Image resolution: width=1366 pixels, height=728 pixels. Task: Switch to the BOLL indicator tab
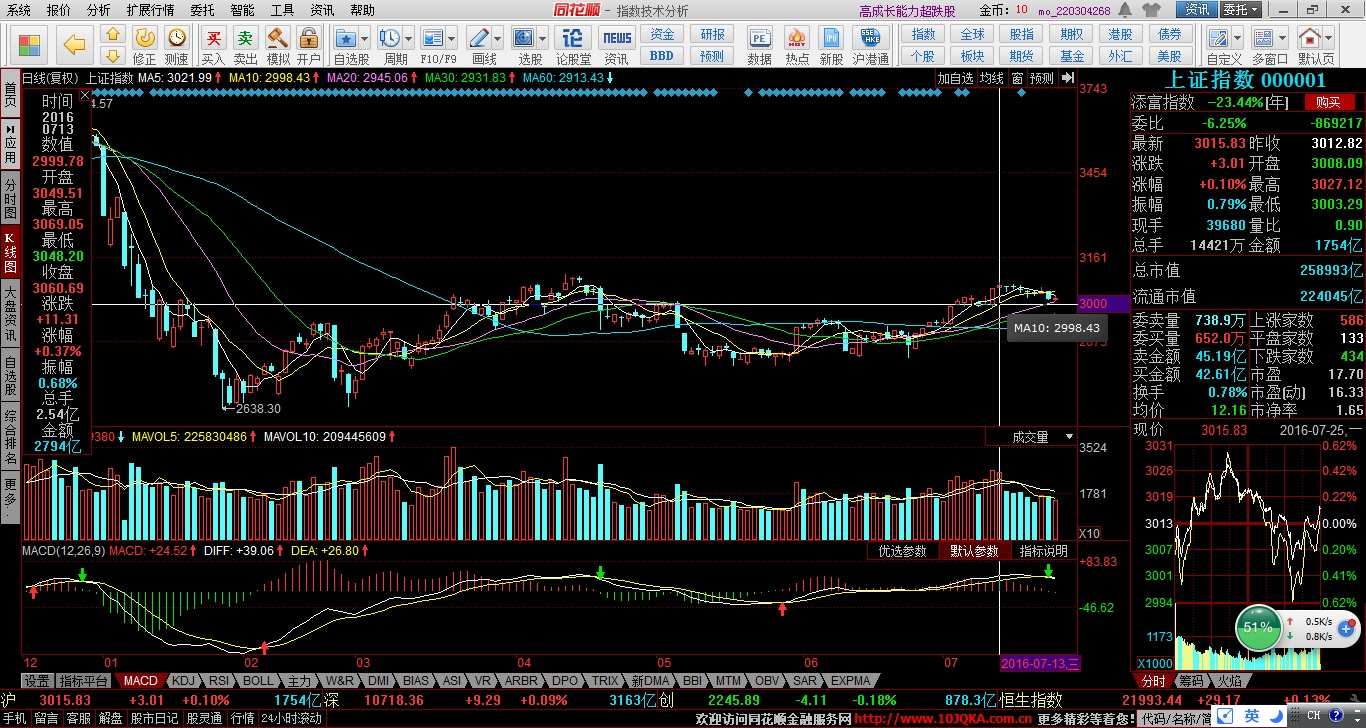257,680
